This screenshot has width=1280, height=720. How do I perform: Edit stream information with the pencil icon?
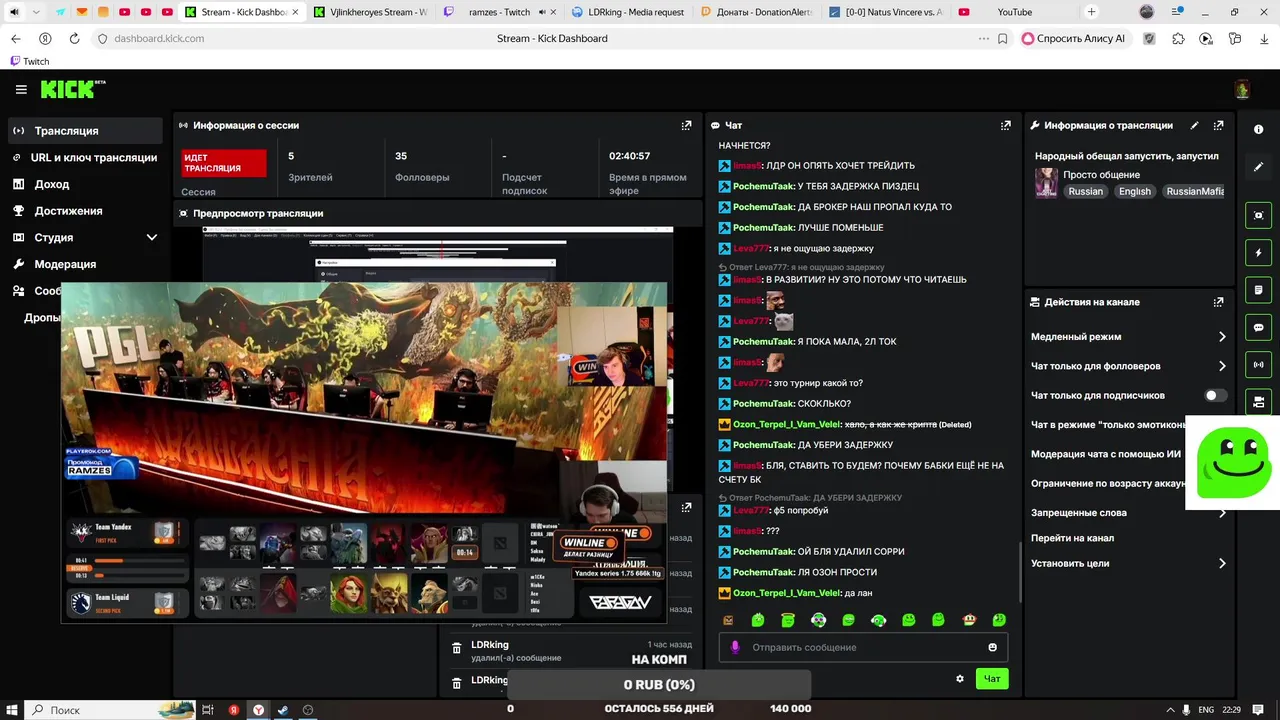point(1194,125)
